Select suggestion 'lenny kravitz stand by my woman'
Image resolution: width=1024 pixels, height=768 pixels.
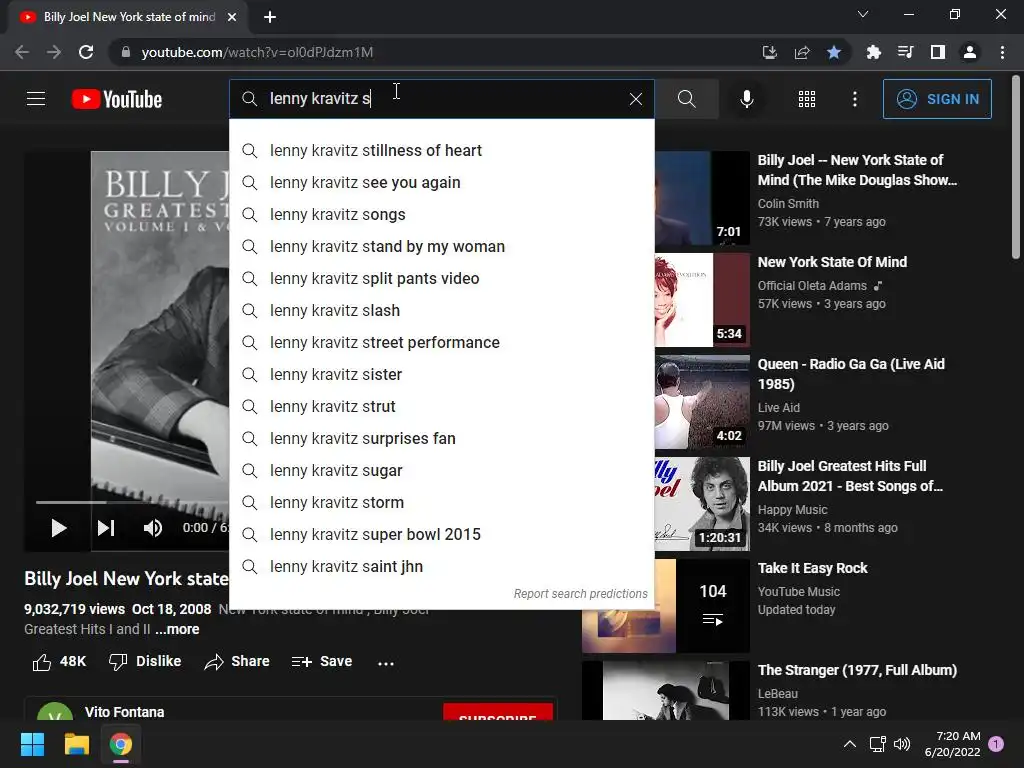441,246
